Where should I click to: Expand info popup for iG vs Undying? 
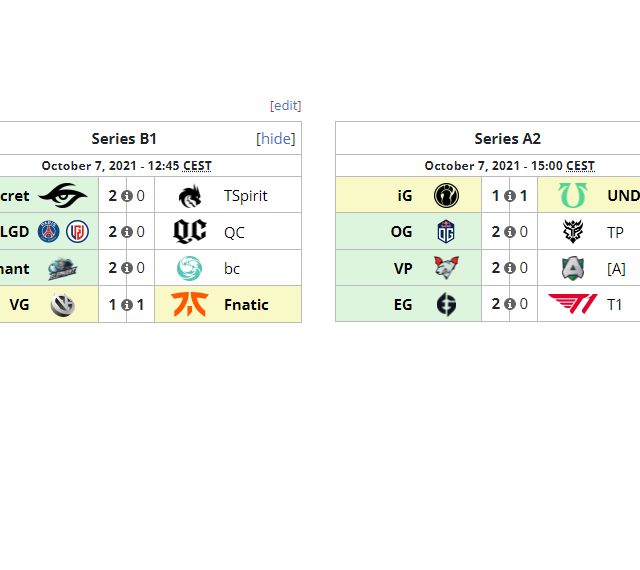click(510, 196)
